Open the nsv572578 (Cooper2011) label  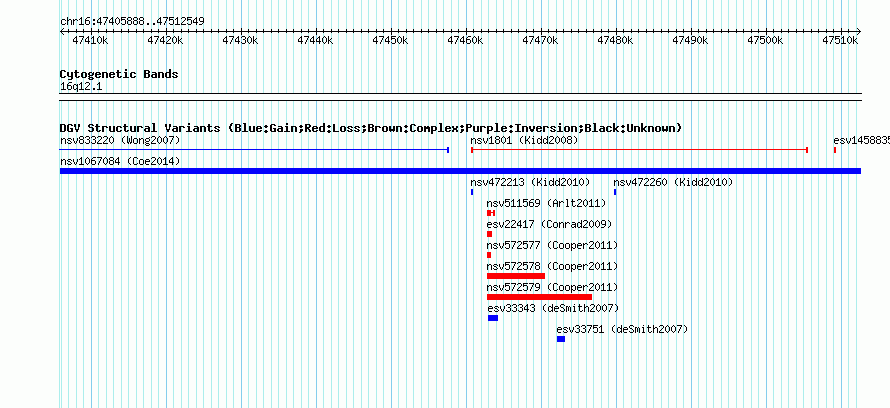(552, 266)
